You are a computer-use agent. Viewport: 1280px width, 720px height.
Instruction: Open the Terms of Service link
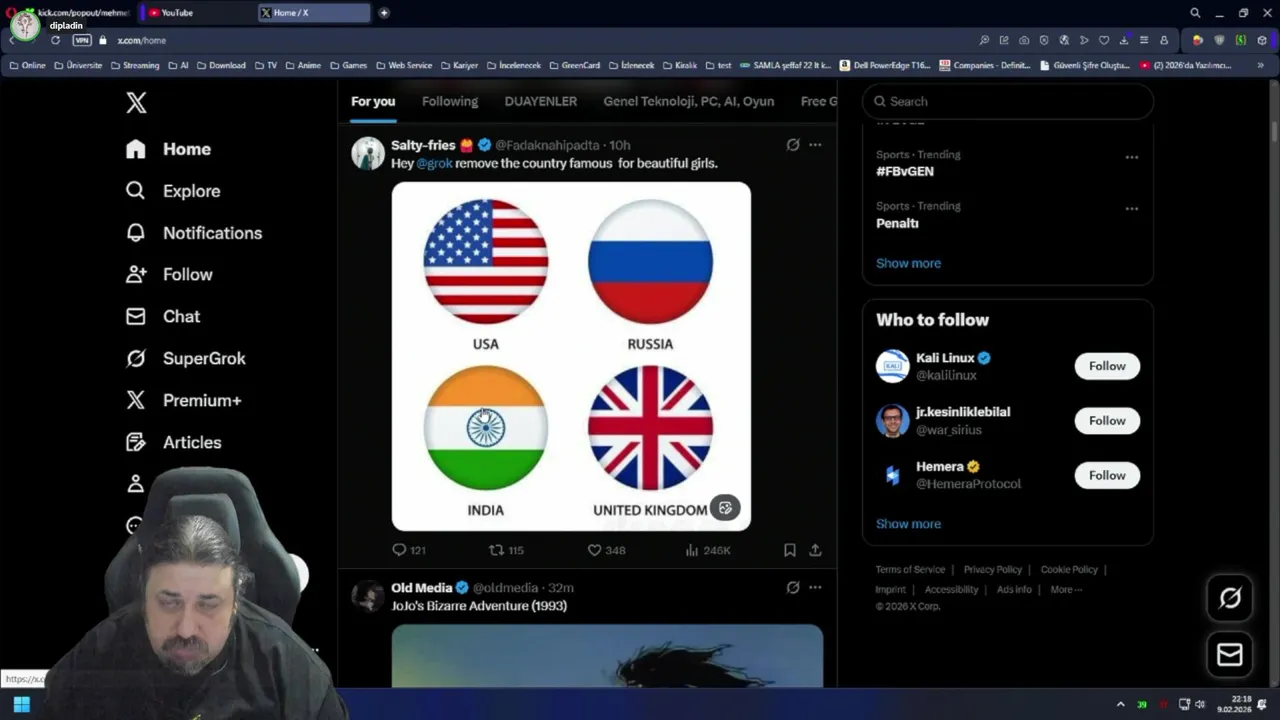910,569
